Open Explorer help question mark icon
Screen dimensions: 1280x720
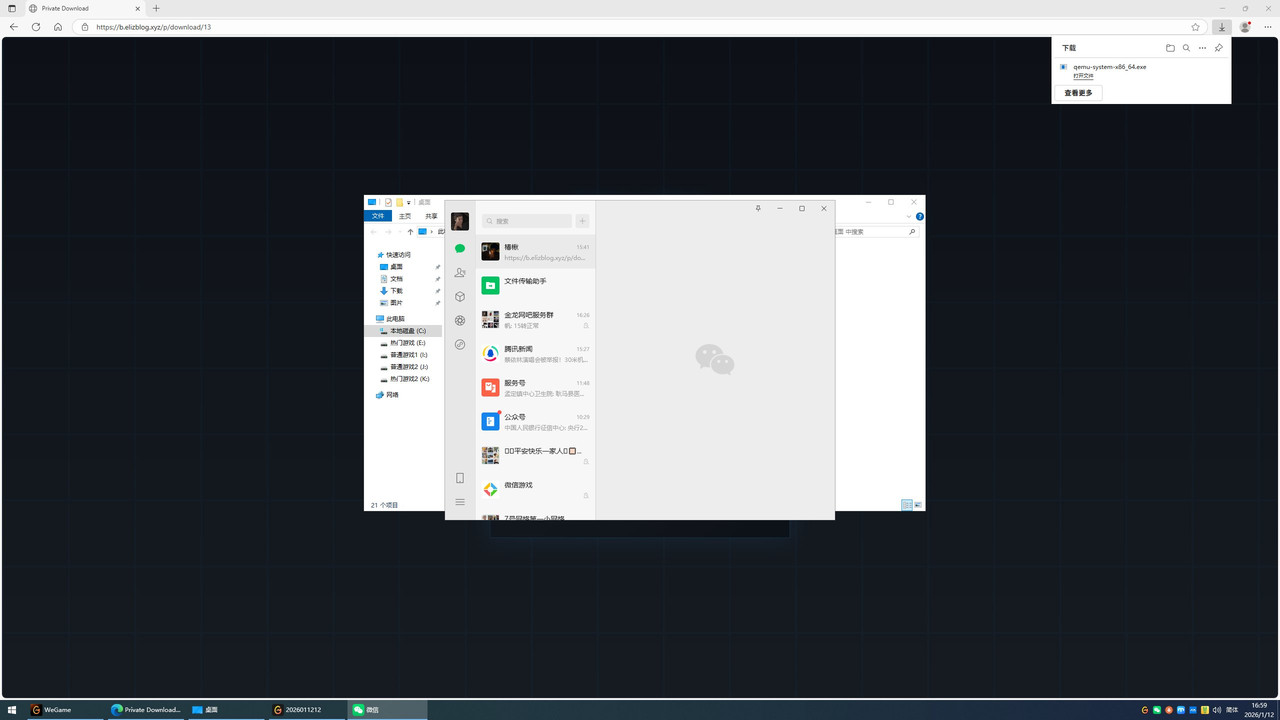[x=920, y=216]
